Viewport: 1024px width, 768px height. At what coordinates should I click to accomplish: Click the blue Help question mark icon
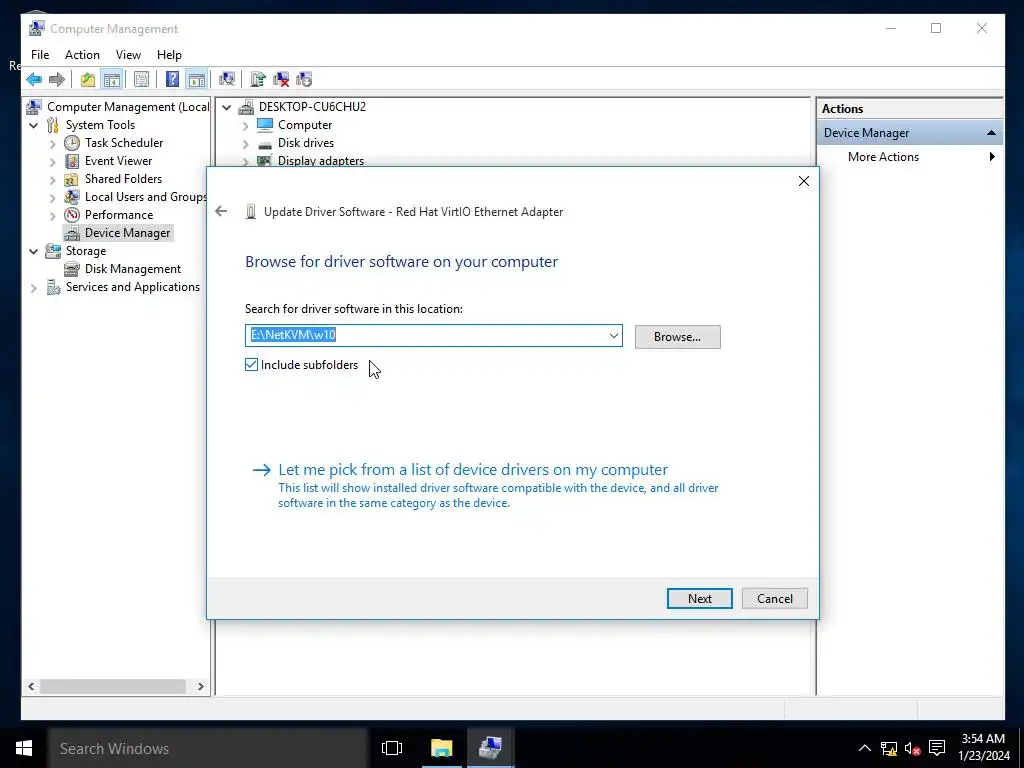172,80
